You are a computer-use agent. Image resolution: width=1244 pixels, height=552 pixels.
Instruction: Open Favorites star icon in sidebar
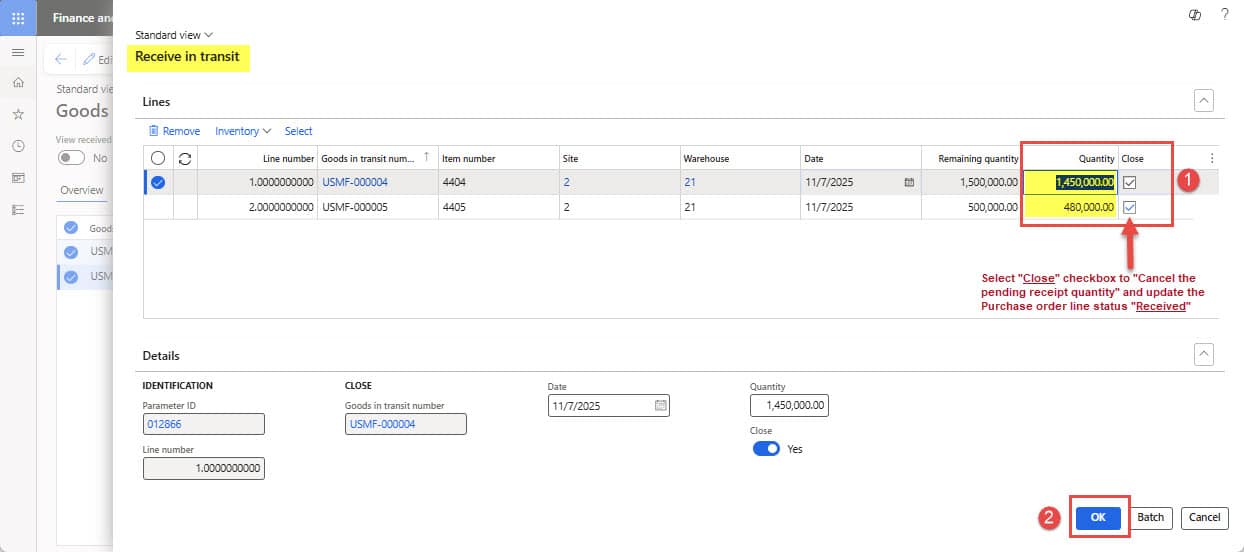point(18,114)
